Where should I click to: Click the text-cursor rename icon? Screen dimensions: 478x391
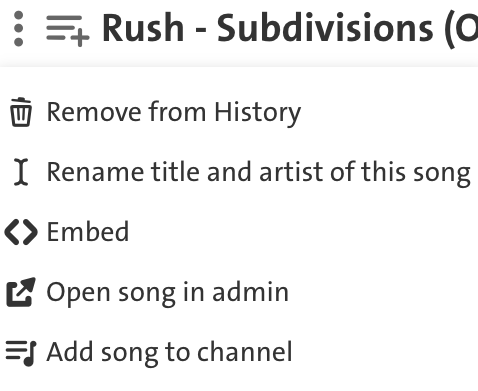21,172
